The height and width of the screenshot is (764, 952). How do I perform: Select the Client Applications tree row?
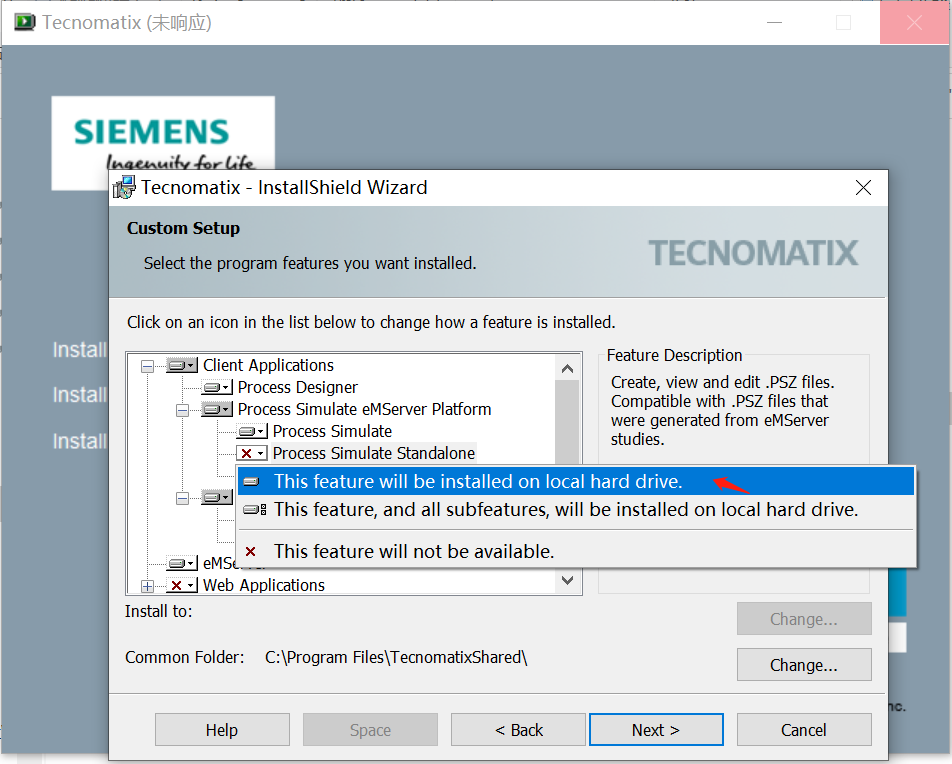click(268, 366)
